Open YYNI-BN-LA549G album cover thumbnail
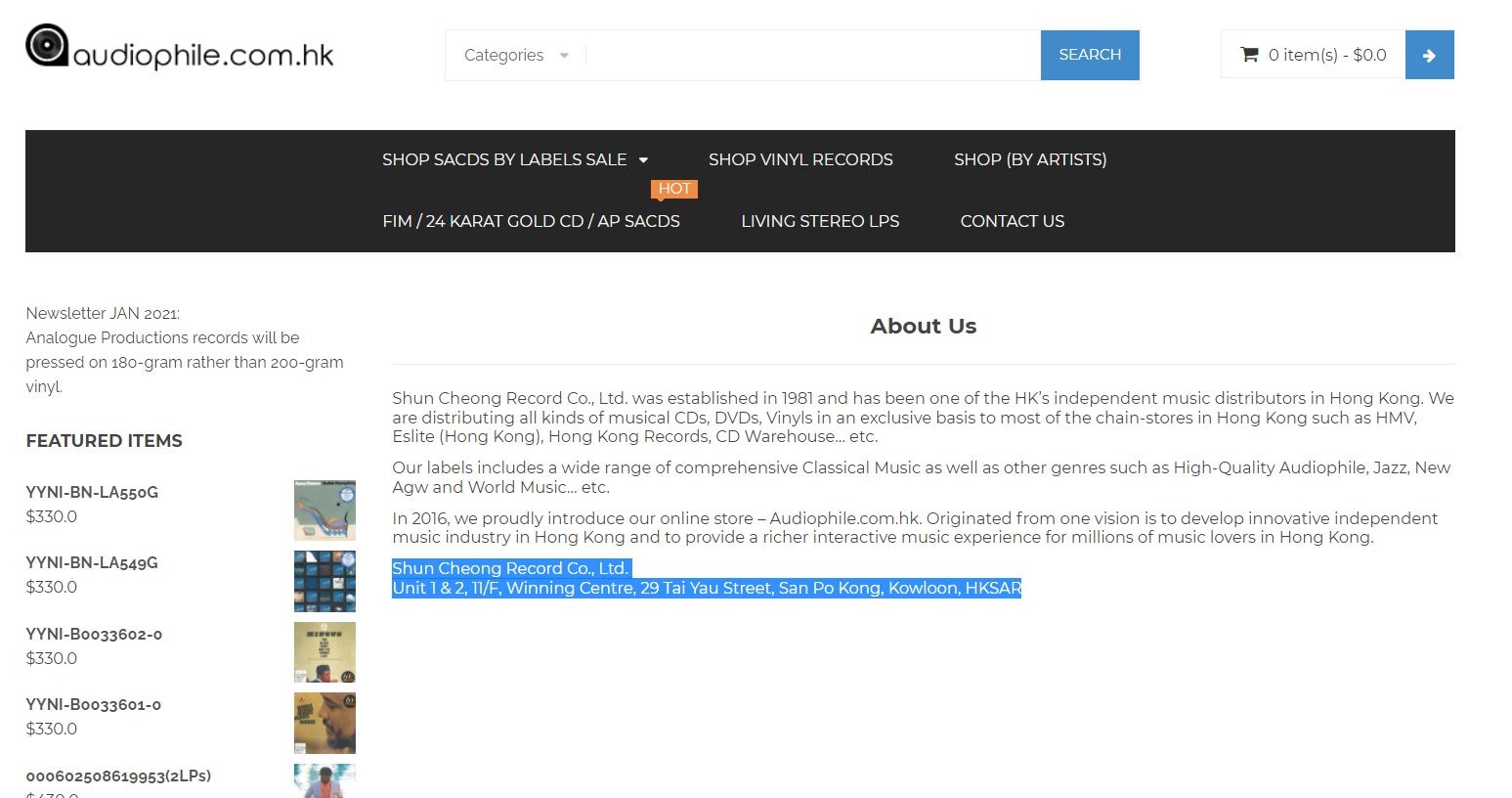 324,581
